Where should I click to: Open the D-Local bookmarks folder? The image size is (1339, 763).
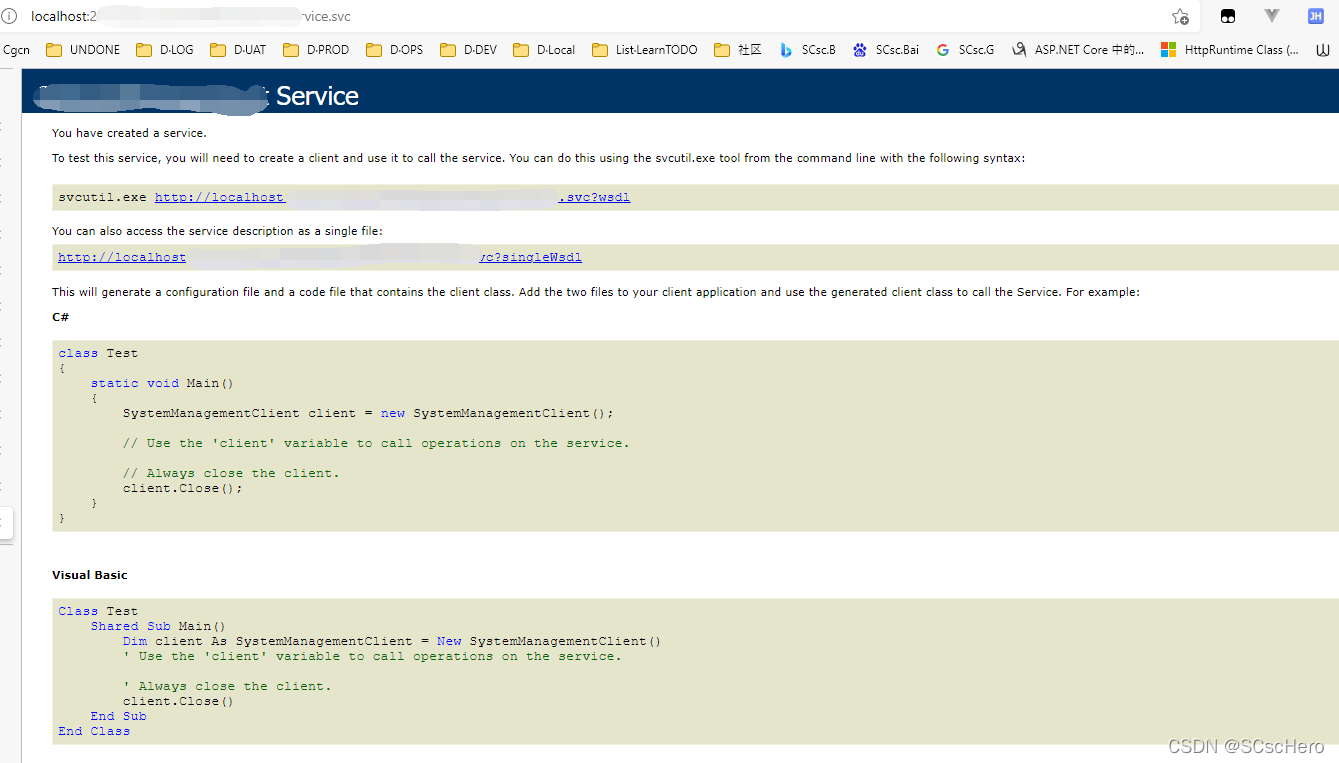point(545,49)
